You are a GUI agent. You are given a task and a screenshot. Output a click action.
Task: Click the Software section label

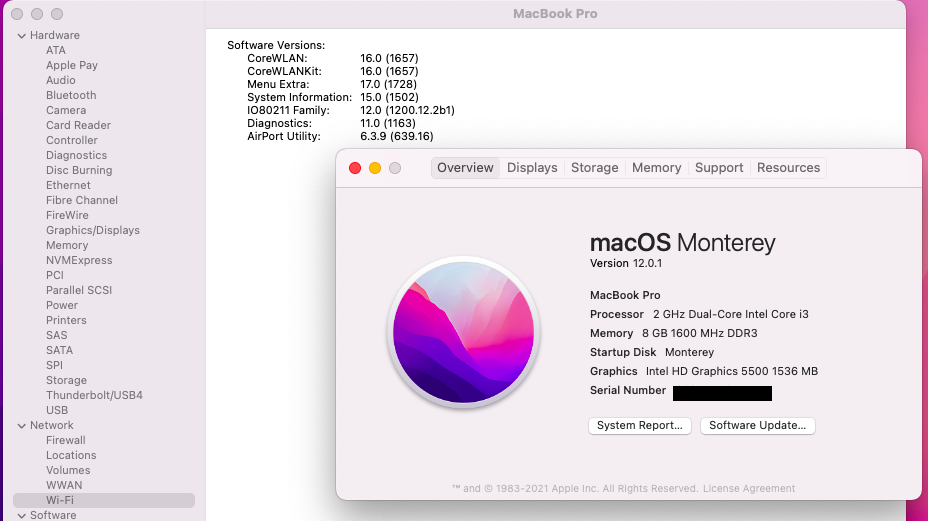pos(53,515)
